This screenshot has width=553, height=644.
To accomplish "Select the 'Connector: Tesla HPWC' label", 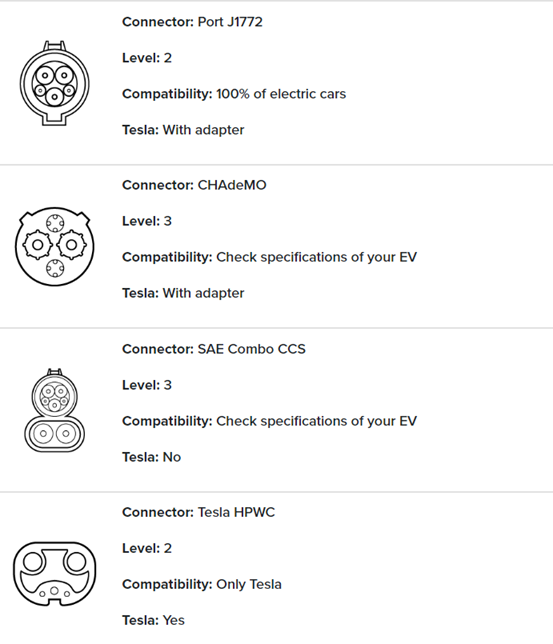I will tap(198, 513).
